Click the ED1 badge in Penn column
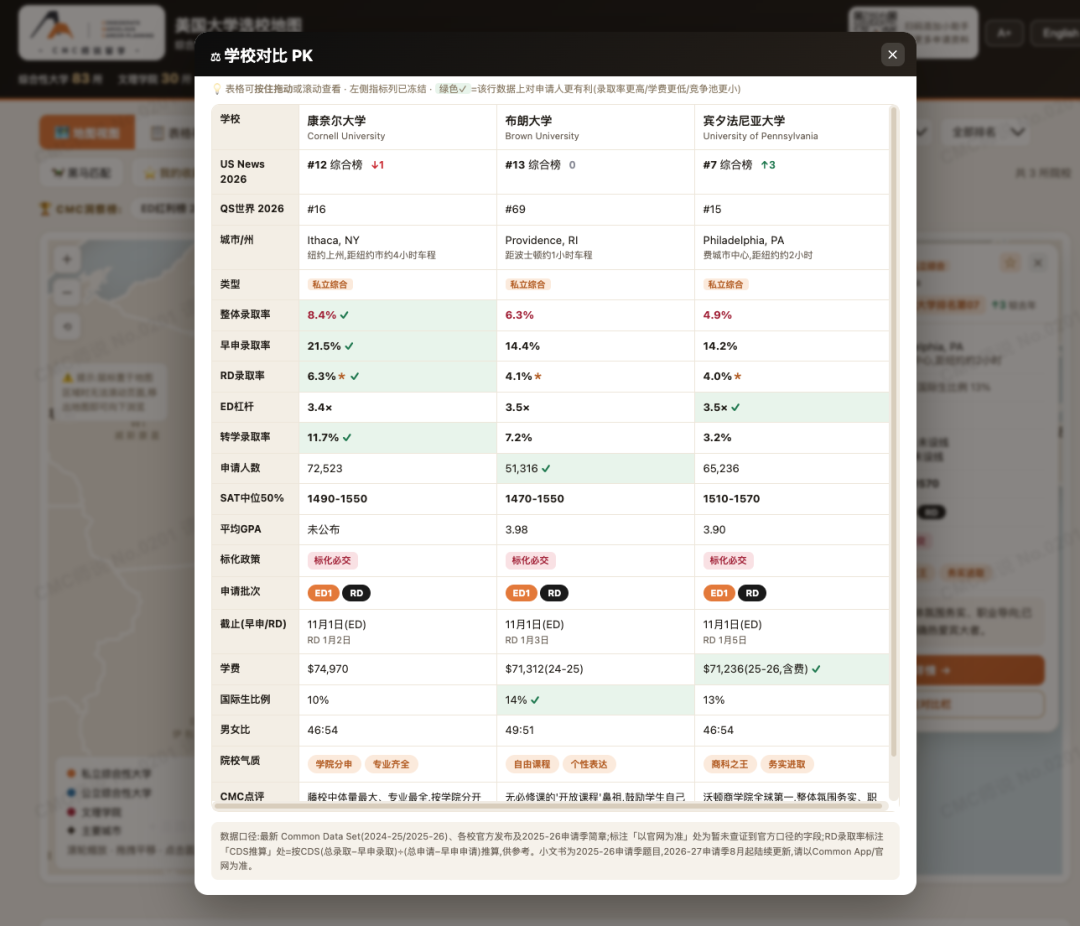 [719, 593]
